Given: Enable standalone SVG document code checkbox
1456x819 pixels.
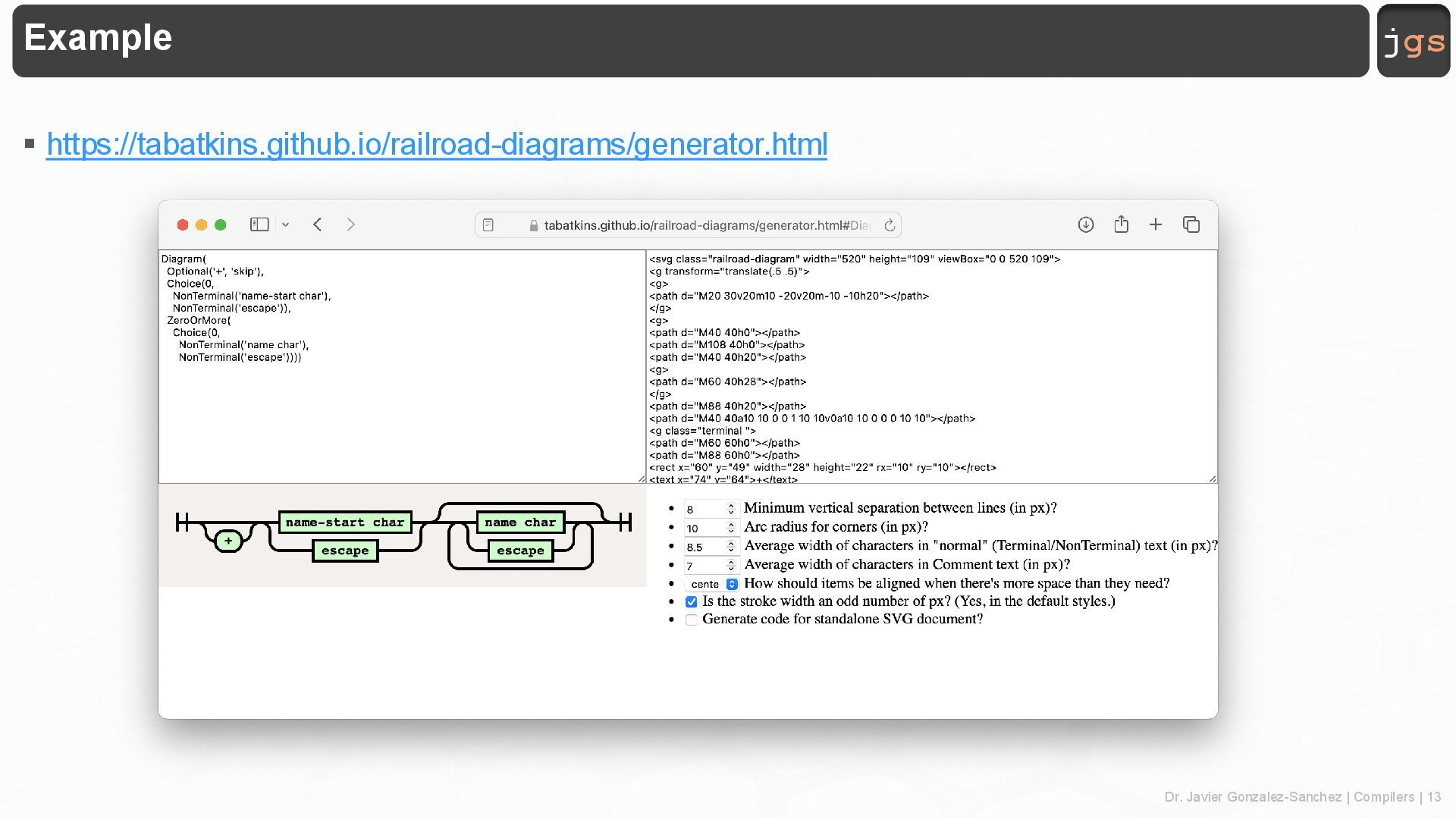Looking at the screenshot, I should coord(691,620).
